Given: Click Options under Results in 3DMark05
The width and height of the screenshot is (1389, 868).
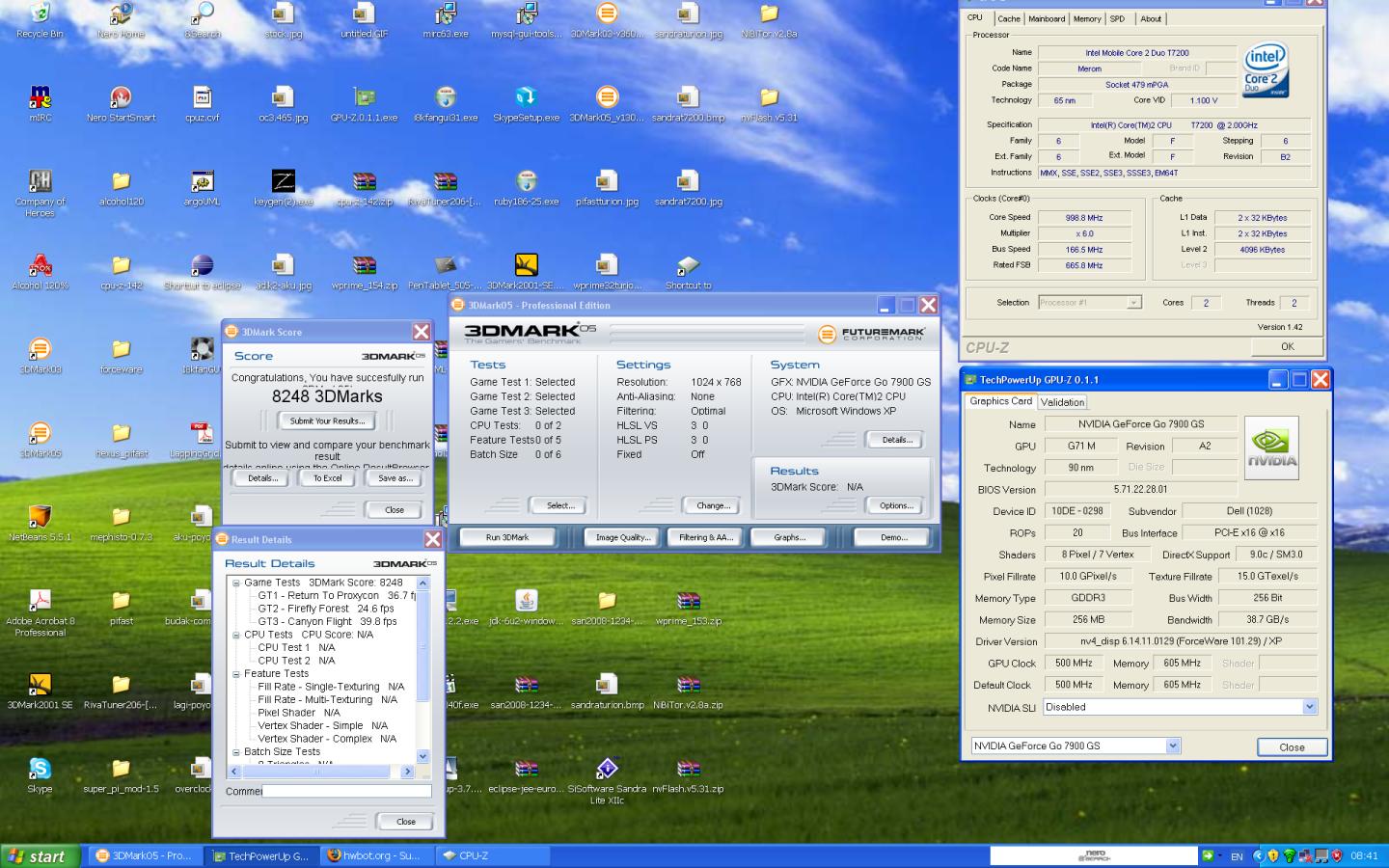Looking at the screenshot, I should point(895,505).
